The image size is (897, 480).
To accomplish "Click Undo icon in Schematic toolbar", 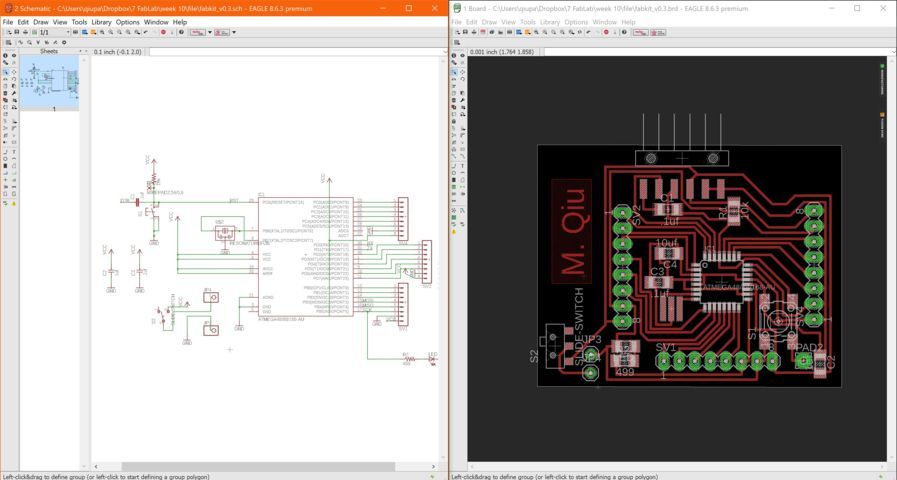I will pos(146,33).
